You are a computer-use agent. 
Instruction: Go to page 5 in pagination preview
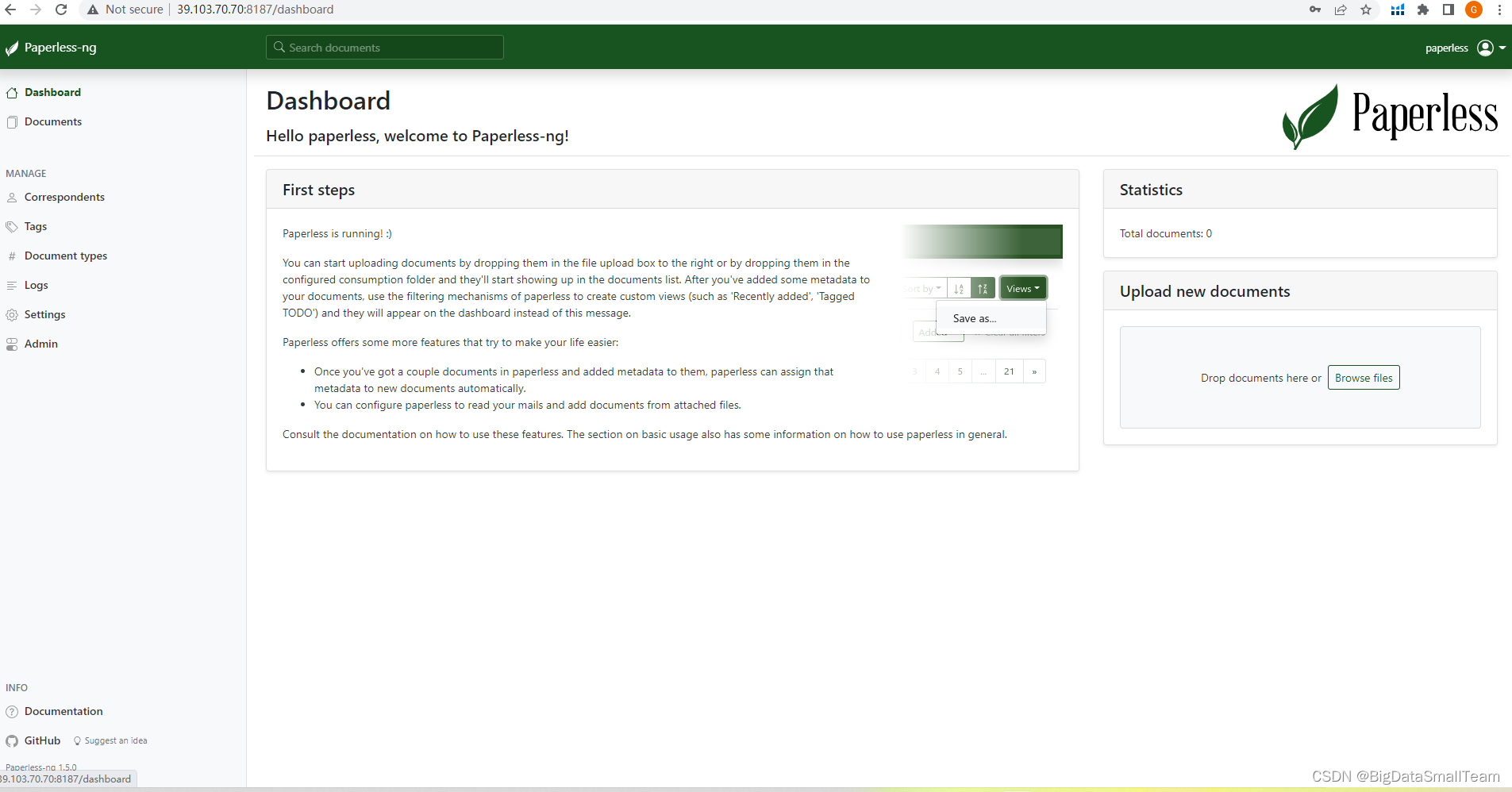click(x=960, y=371)
